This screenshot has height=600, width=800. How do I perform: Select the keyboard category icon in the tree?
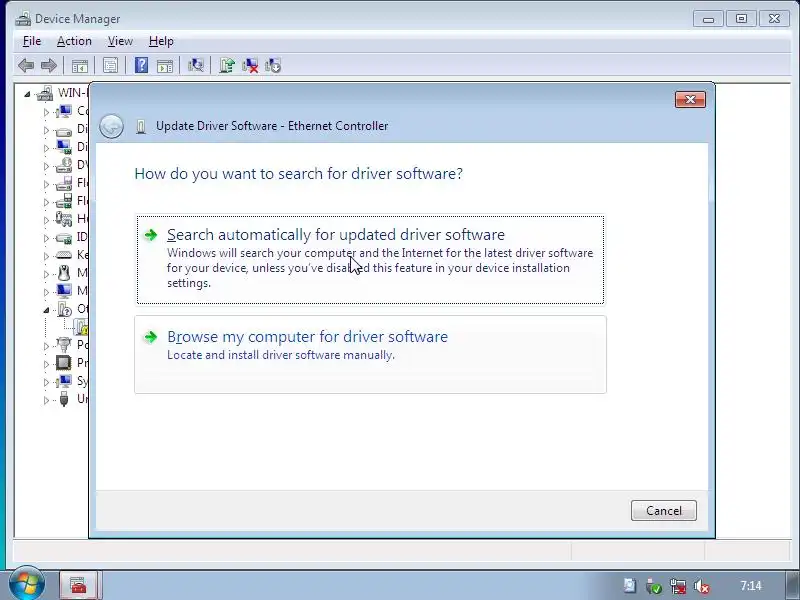[x=64, y=255]
